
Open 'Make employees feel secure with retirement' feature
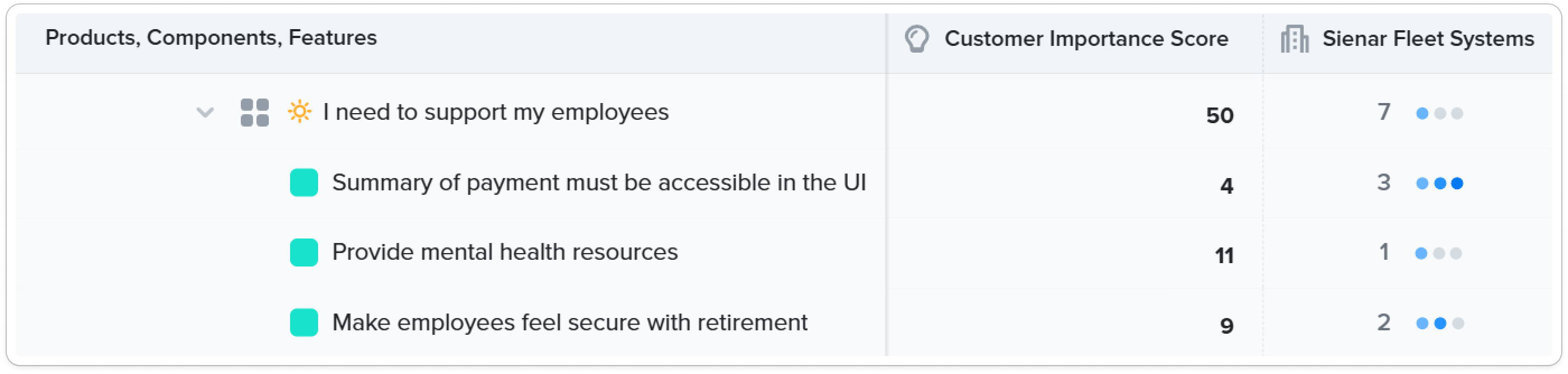(x=570, y=322)
